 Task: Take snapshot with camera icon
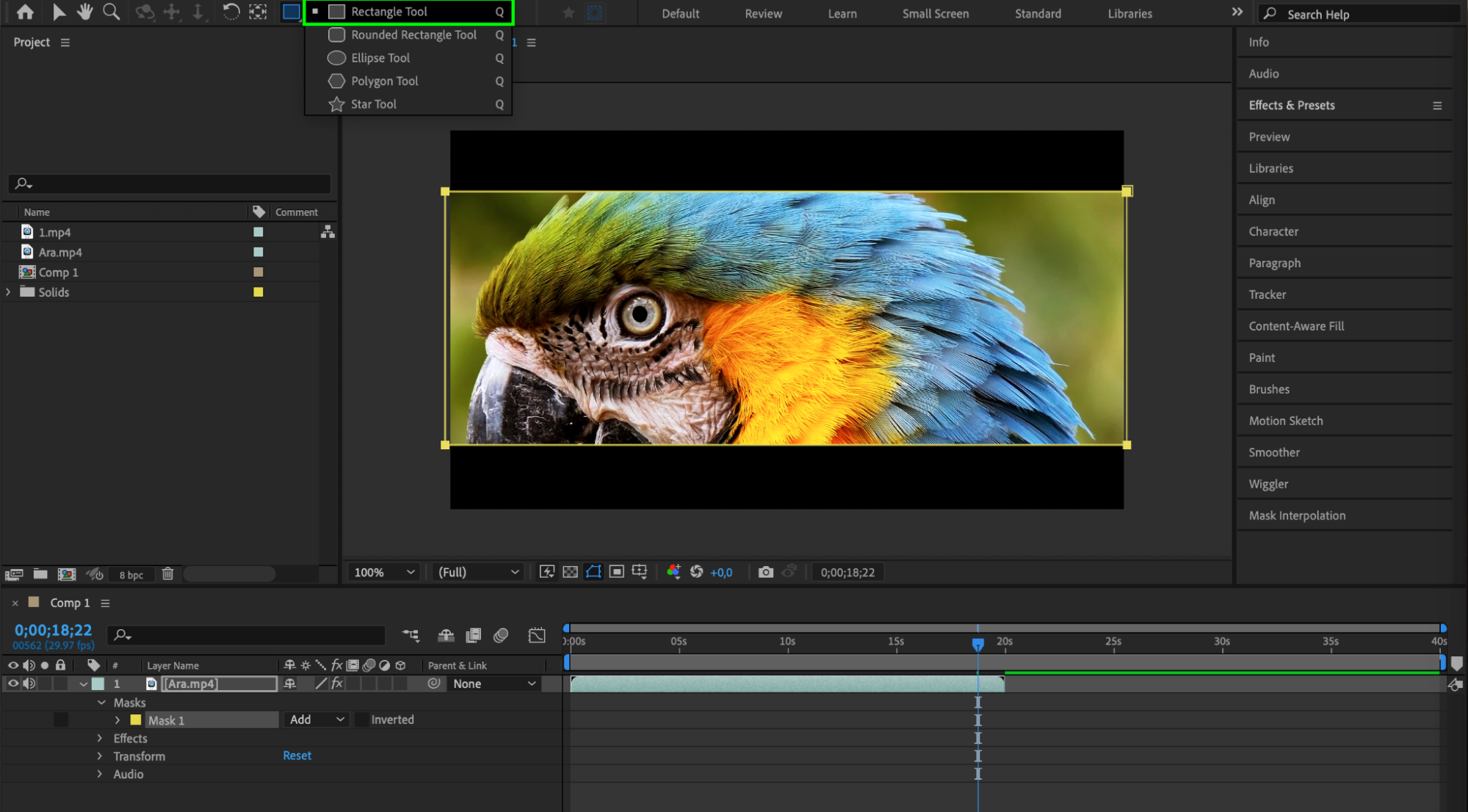pyautogui.click(x=765, y=572)
